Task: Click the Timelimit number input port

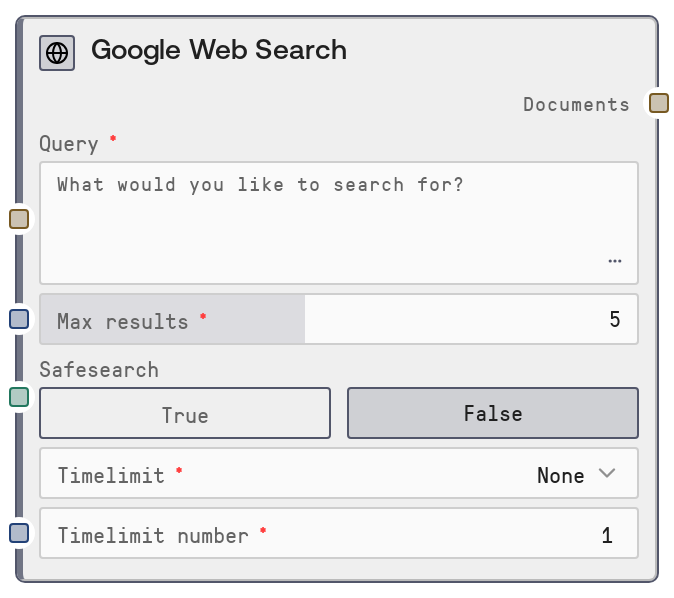Action: (x=19, y=533)
